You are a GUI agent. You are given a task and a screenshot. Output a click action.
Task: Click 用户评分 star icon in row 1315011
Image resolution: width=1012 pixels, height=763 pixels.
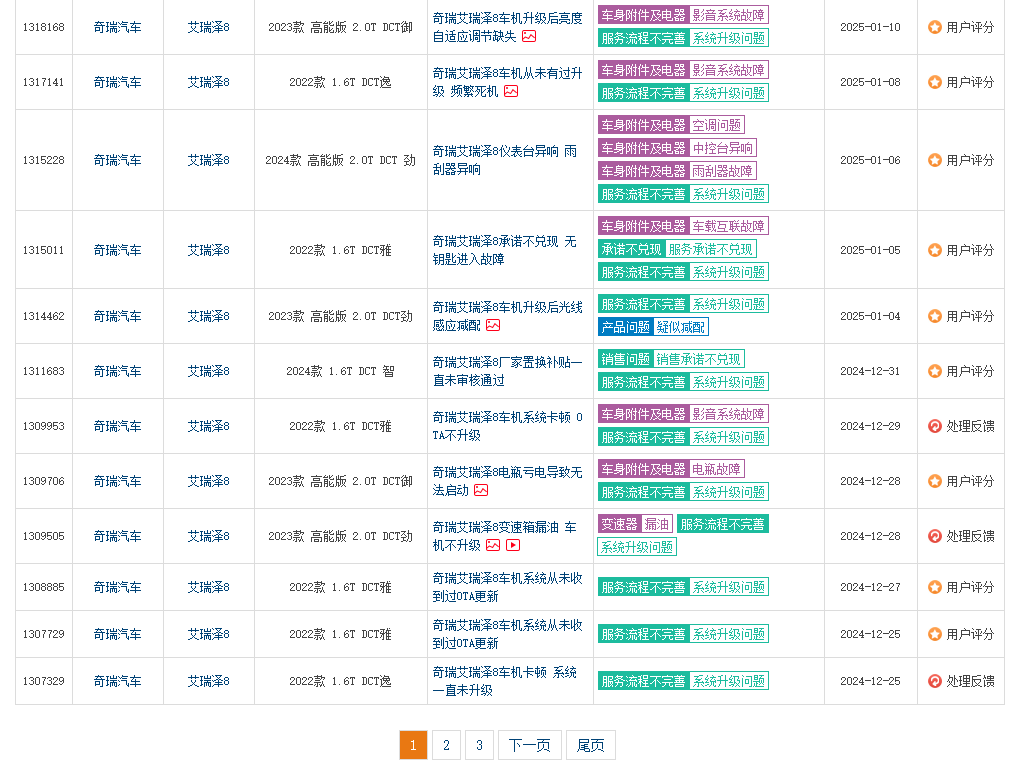935,250
